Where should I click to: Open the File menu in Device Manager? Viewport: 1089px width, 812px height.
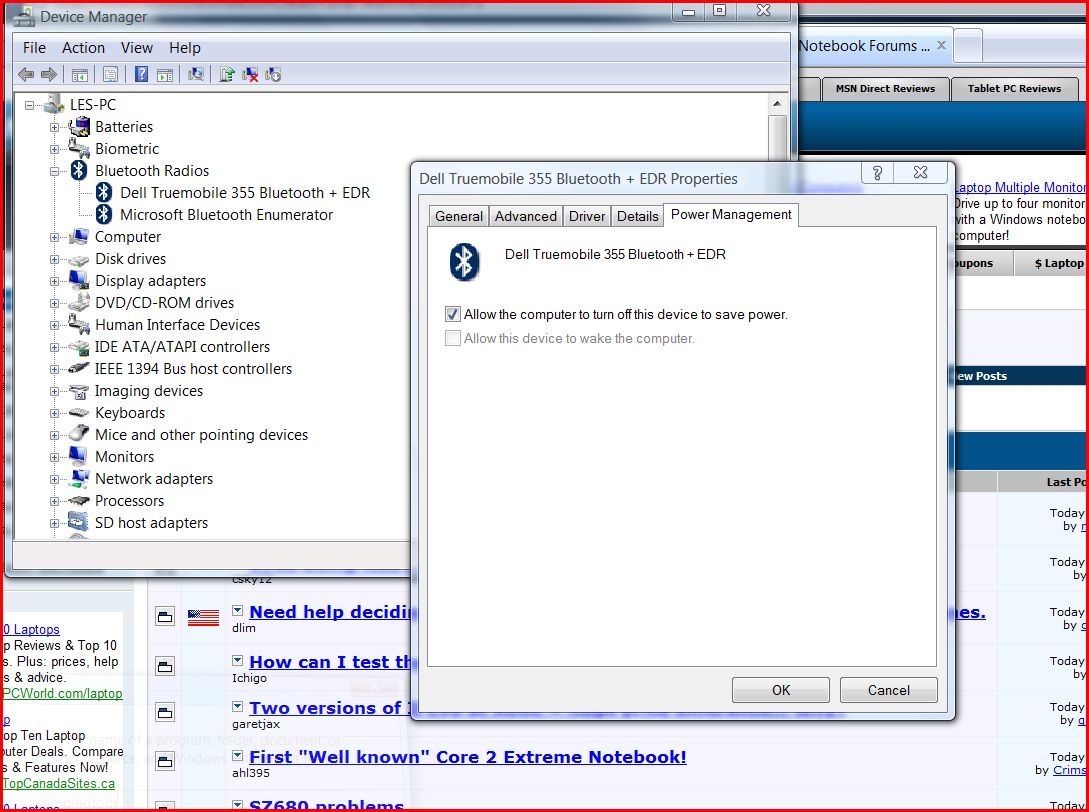[34, 47]
